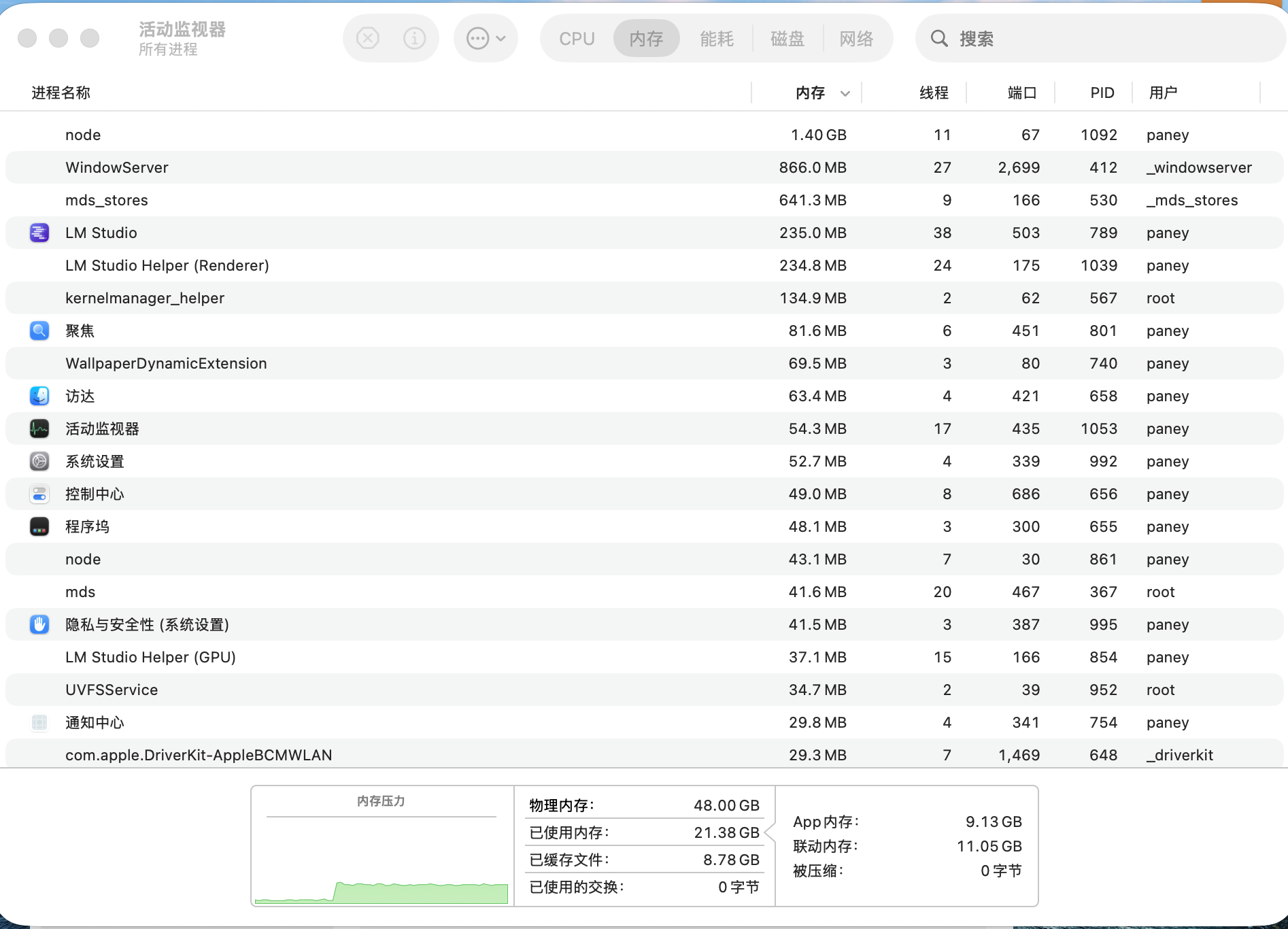Switch to the CPU tab
This screenshot has height=929, width=1288.
click(577, 39)
